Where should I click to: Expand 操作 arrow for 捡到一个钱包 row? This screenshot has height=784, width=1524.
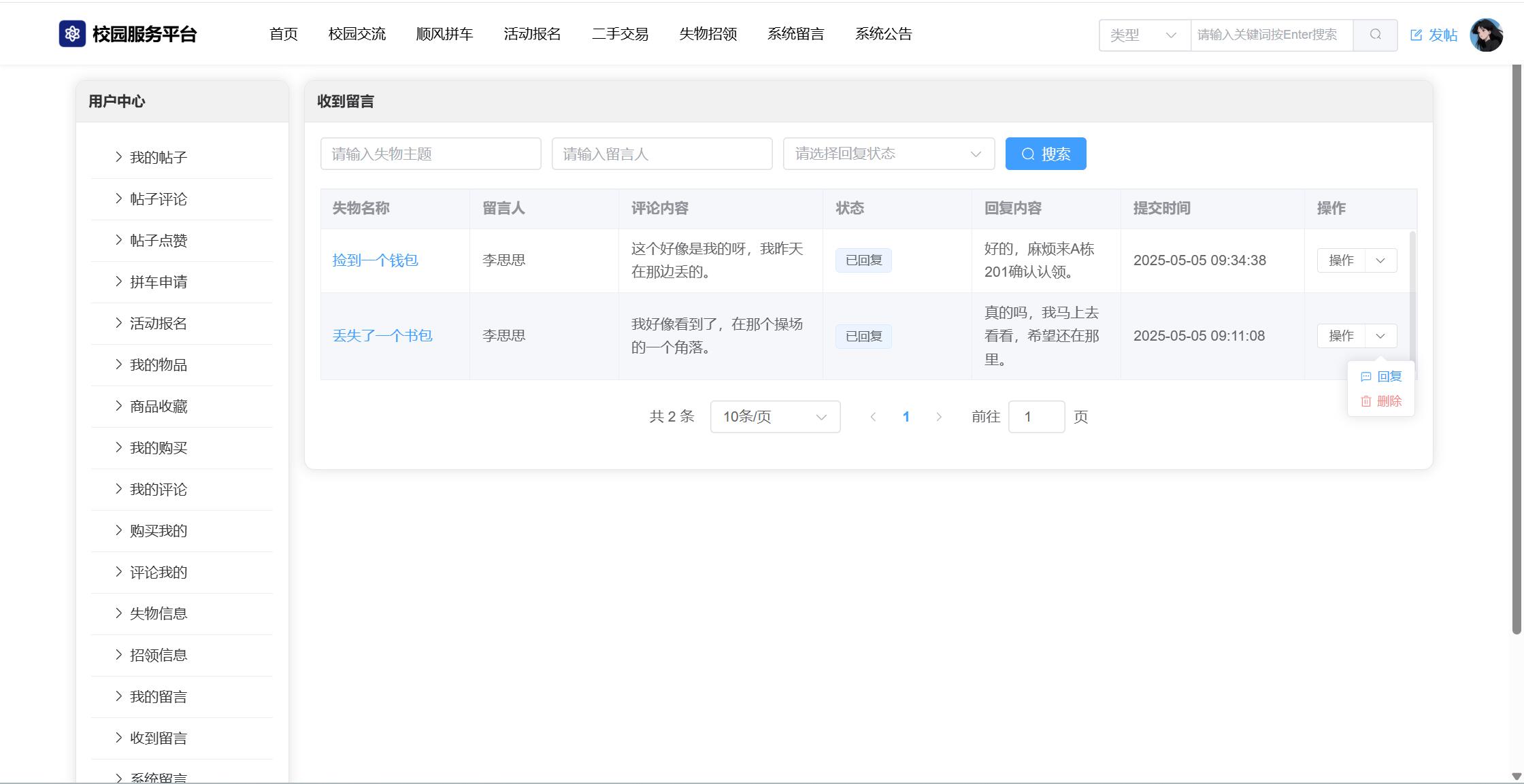tap(1380, 260)
